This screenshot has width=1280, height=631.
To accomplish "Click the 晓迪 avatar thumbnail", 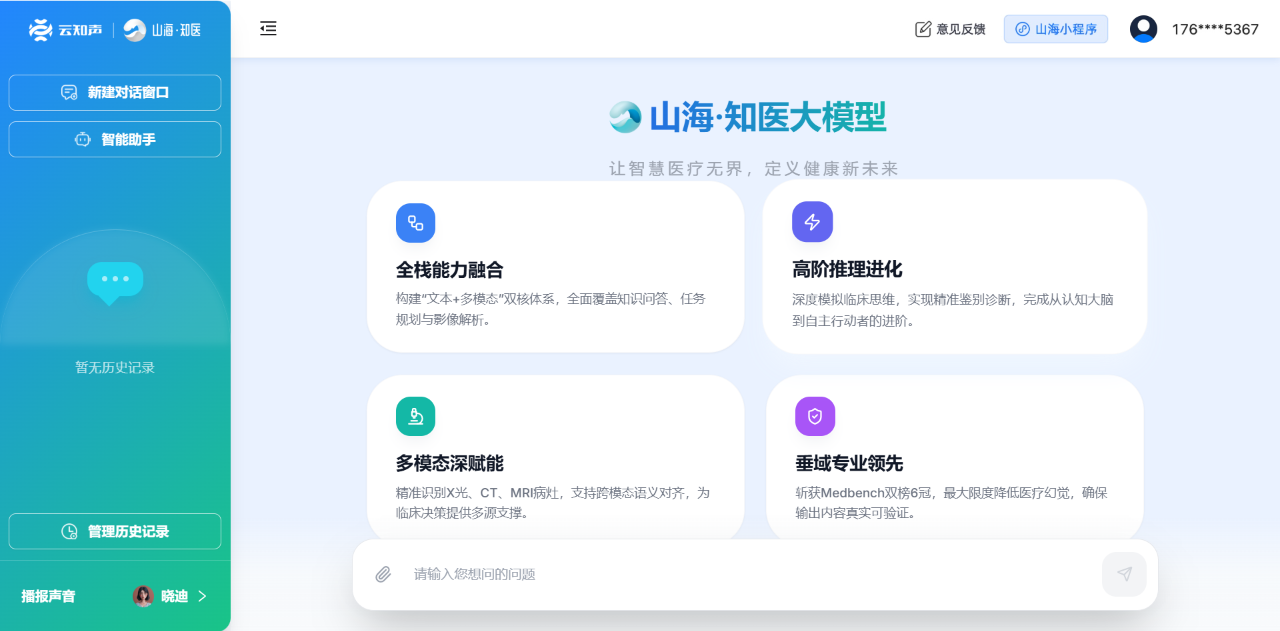I will pos(142,595).
